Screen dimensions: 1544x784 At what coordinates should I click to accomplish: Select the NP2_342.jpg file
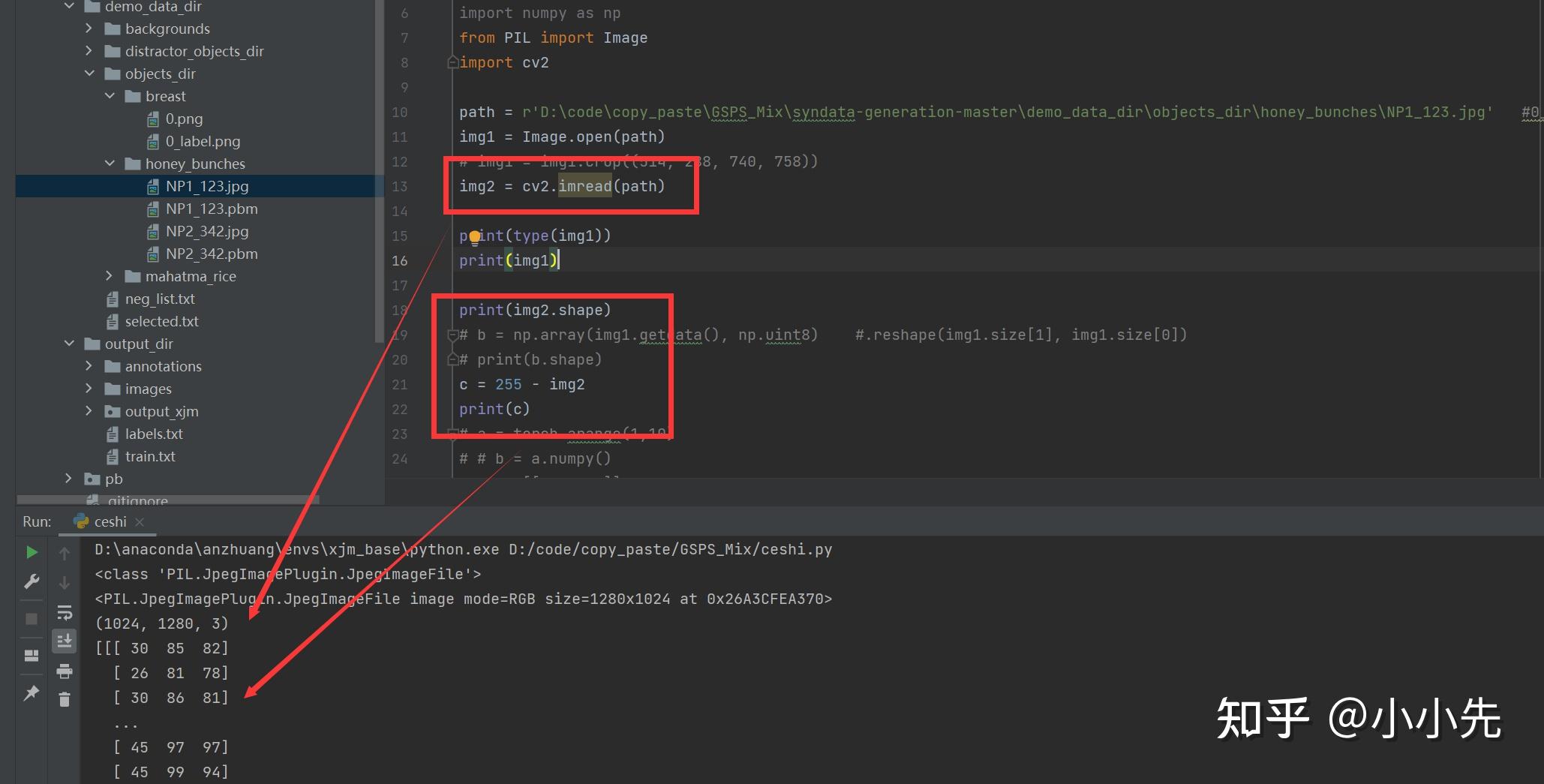point(207,231)
